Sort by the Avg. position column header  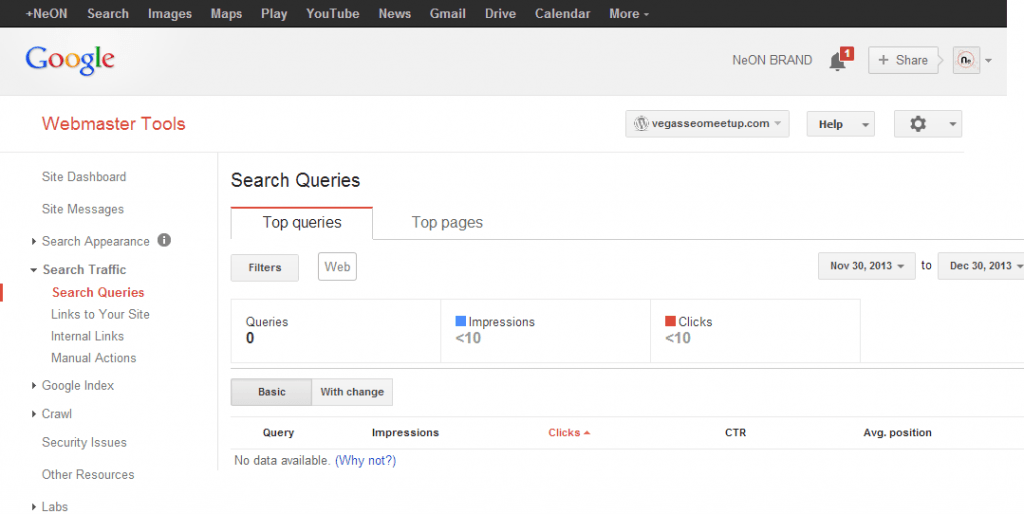(x=897, y=432)
